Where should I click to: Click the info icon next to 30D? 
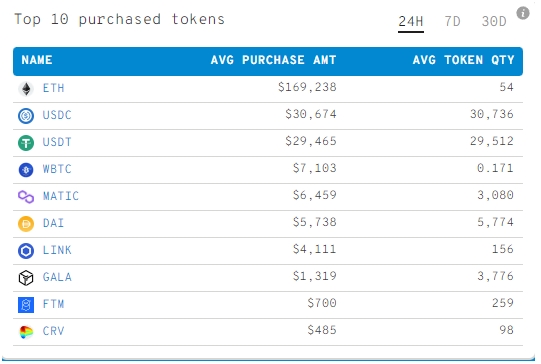(x=523, y=13)
